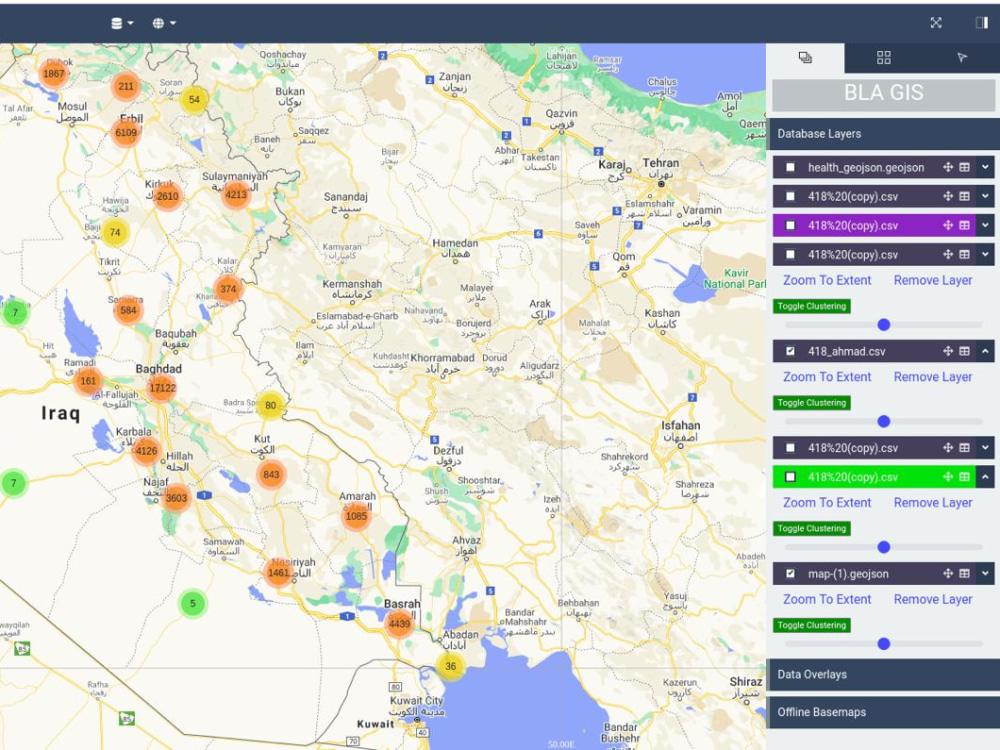Viewport: 1000px width, 750px height.
Task: Expand the Data Overlays section
Action: pos(883,674)
